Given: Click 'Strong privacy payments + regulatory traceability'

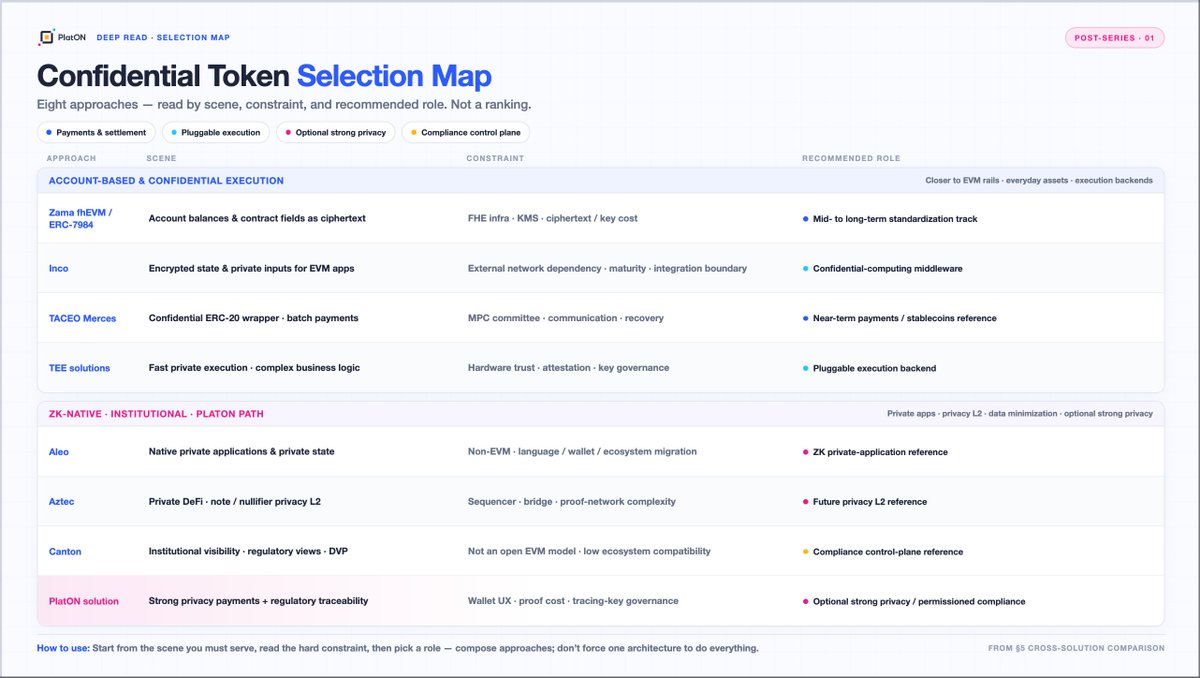Looking at the screenshot, I should click(x=258, y=601).
